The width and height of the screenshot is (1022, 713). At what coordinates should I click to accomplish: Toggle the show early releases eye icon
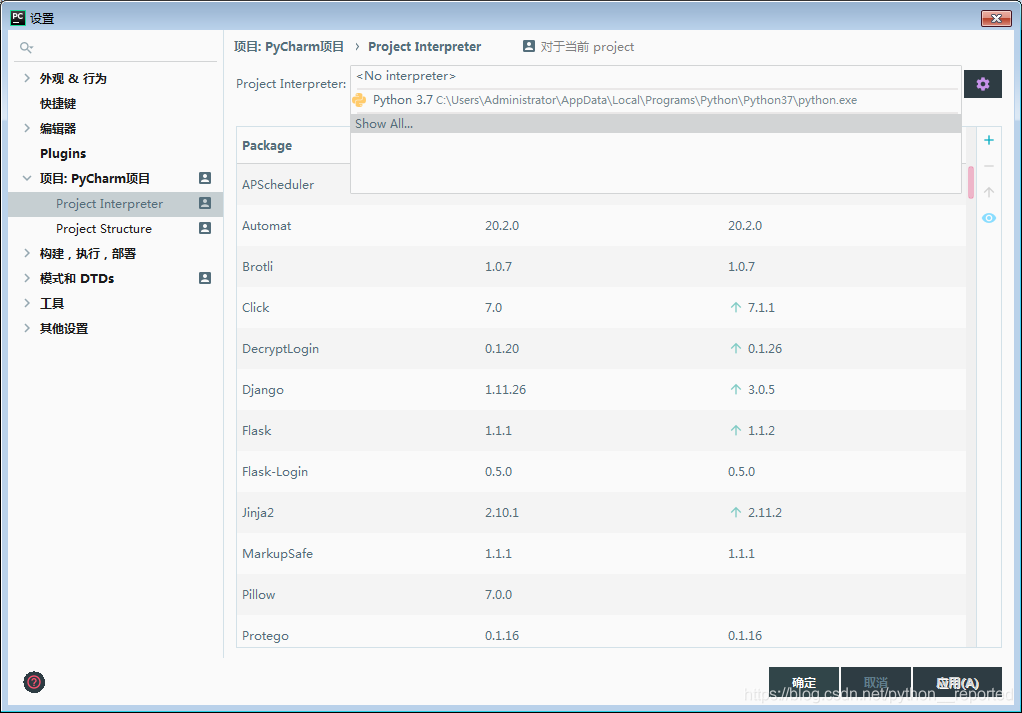(989, 218)
